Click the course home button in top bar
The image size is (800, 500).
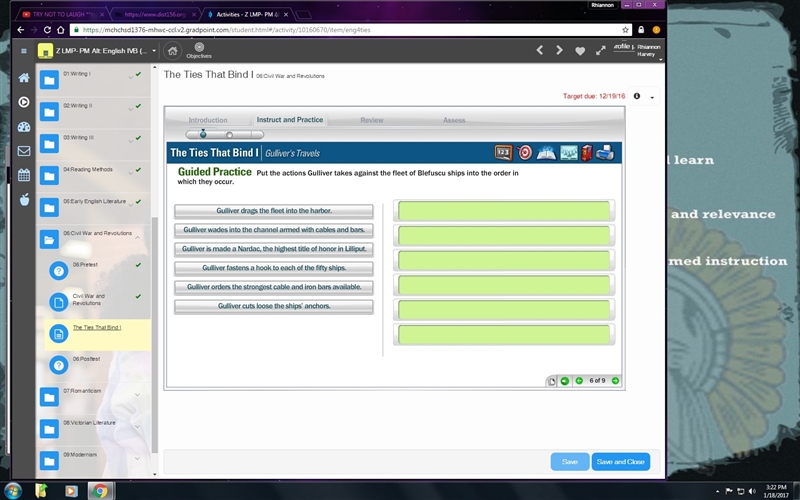[x=172, y=51]
